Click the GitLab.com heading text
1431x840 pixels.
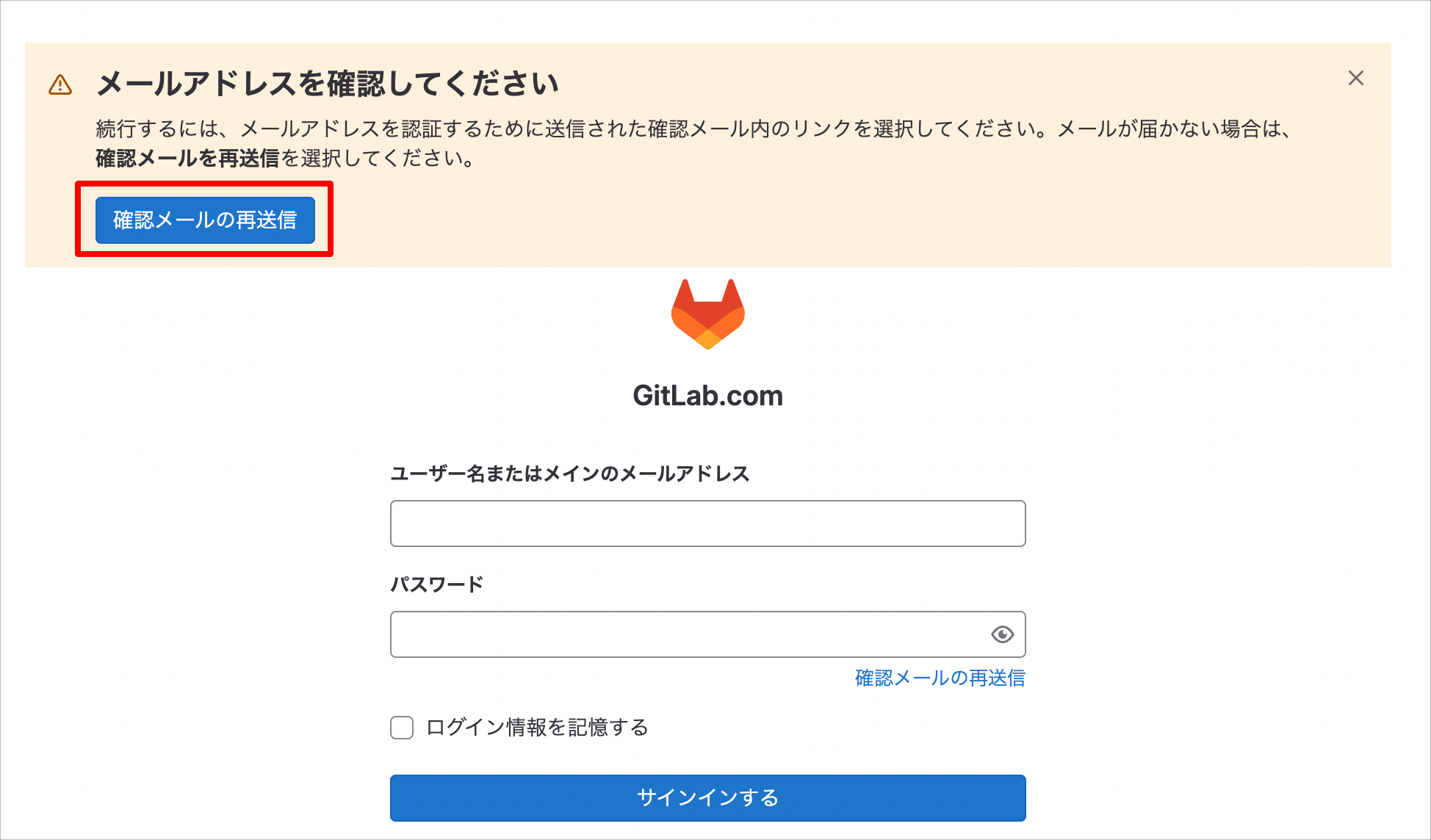tap(708, 396)
